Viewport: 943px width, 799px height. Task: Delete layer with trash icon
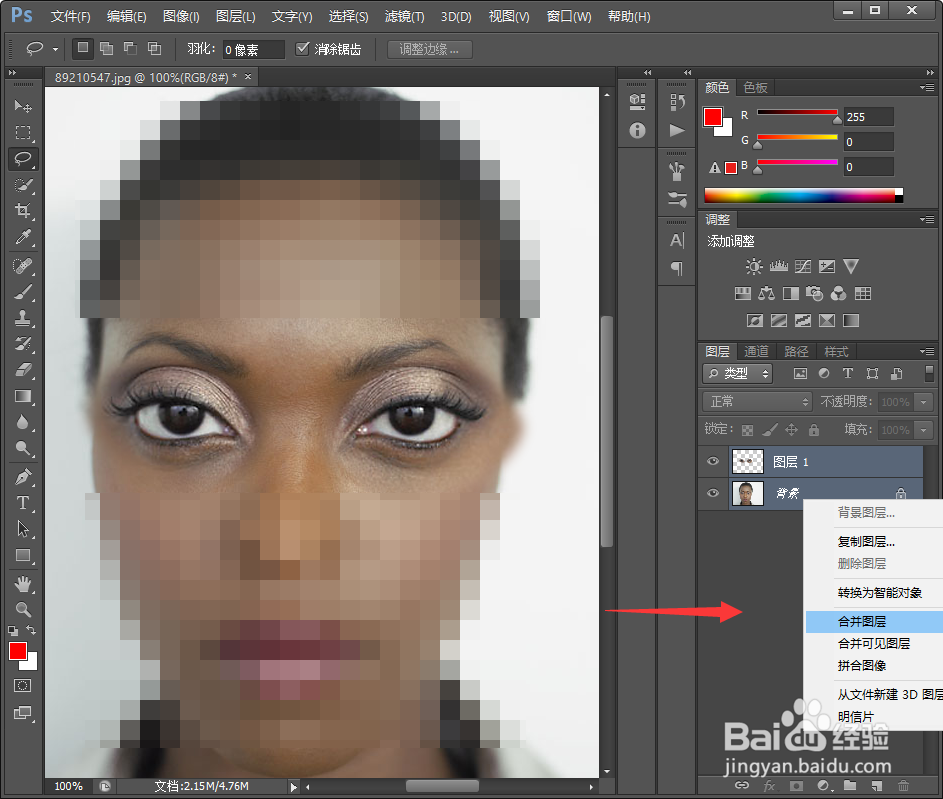903,786
